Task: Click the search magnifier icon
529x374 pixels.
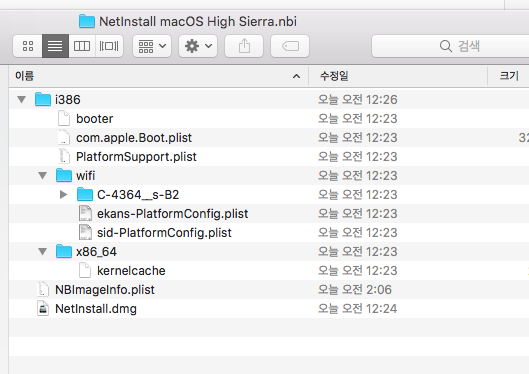Action: tap(446, 46)
